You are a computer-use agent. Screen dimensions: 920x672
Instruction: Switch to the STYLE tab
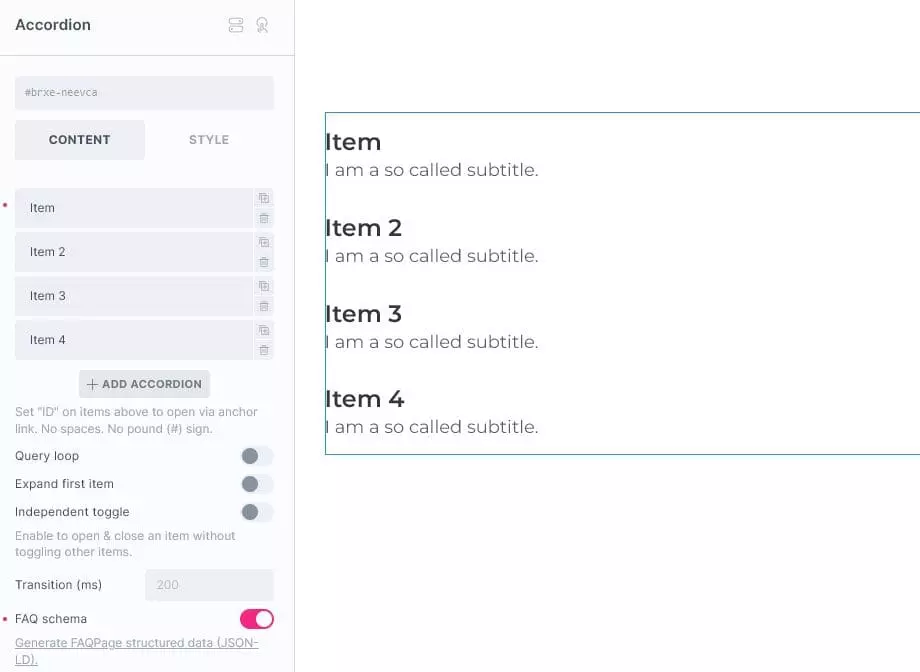point(209,140)
